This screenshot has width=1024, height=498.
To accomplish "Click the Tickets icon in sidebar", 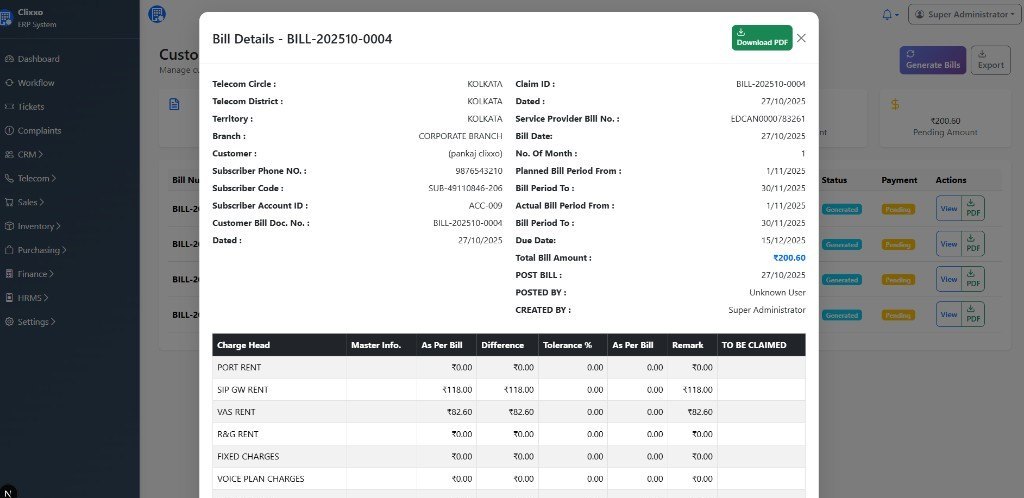I will [9, 106].
